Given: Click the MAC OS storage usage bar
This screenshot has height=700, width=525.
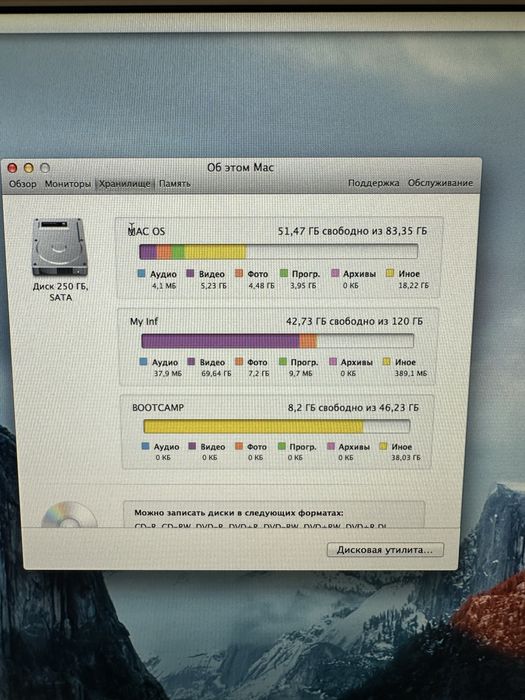Looking at the screenshot, I should pyautogui.click(x=279, y=251).
